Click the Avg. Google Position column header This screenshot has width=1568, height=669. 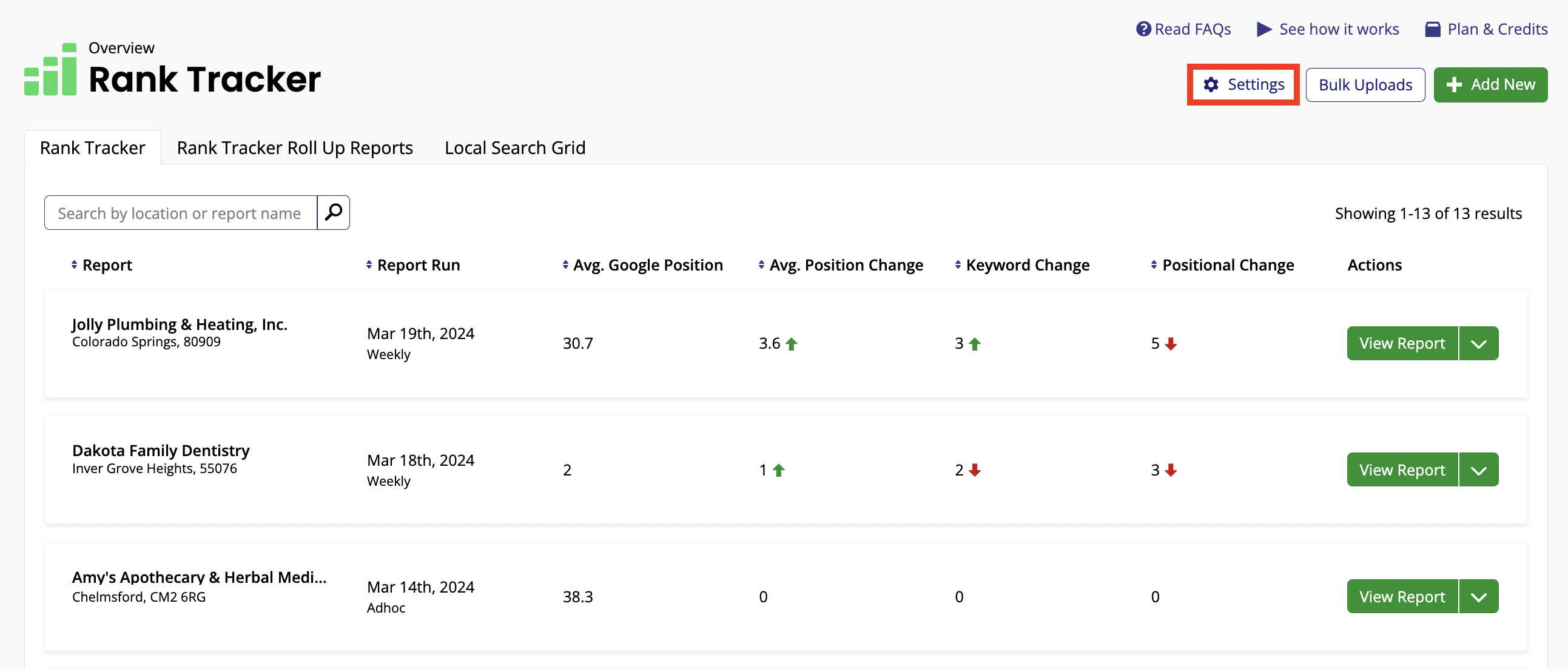[x=648, y=265]
